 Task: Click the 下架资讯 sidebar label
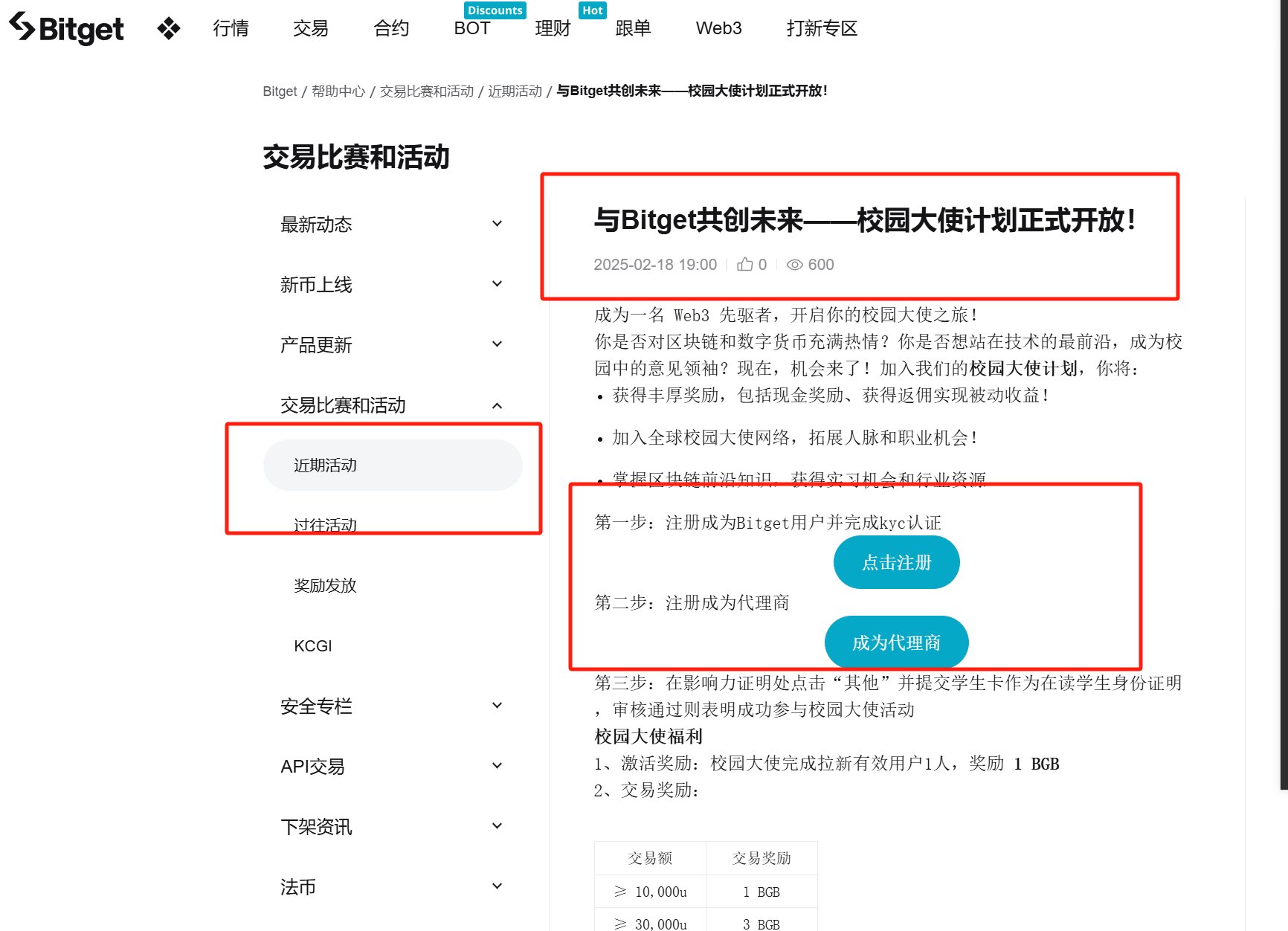[x=316, y=826]
